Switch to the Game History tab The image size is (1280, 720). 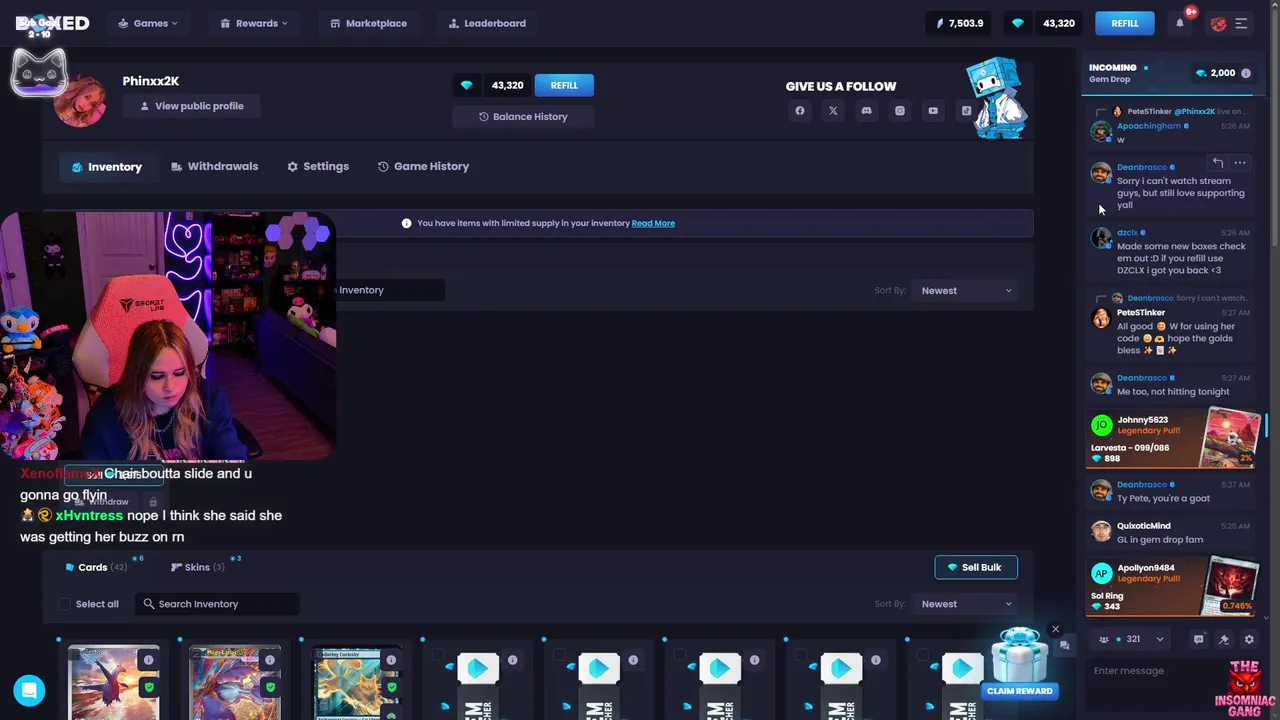coord(423,166)
